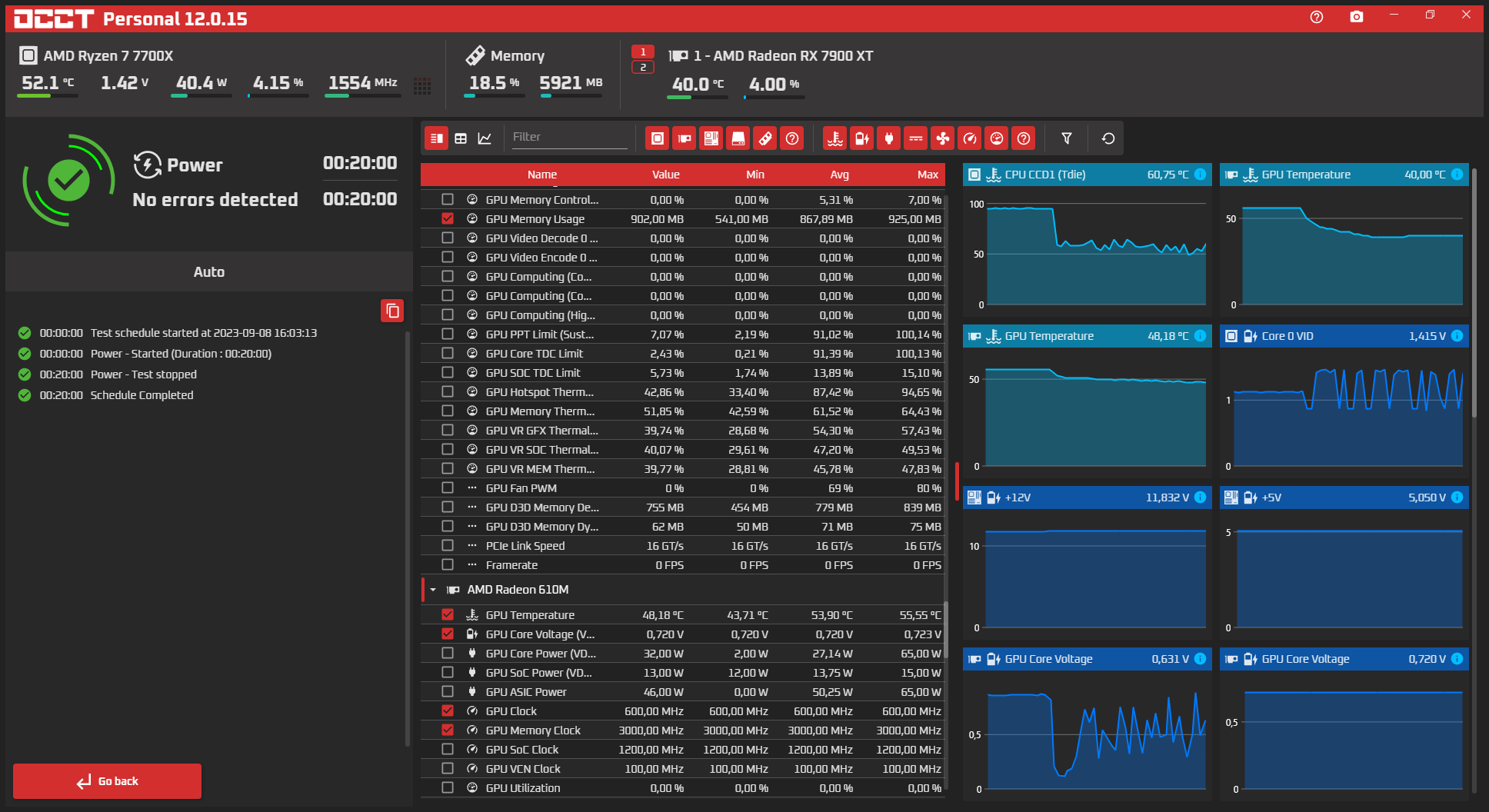Toggle the graphics card sensor filter

[x=684, y=138]
